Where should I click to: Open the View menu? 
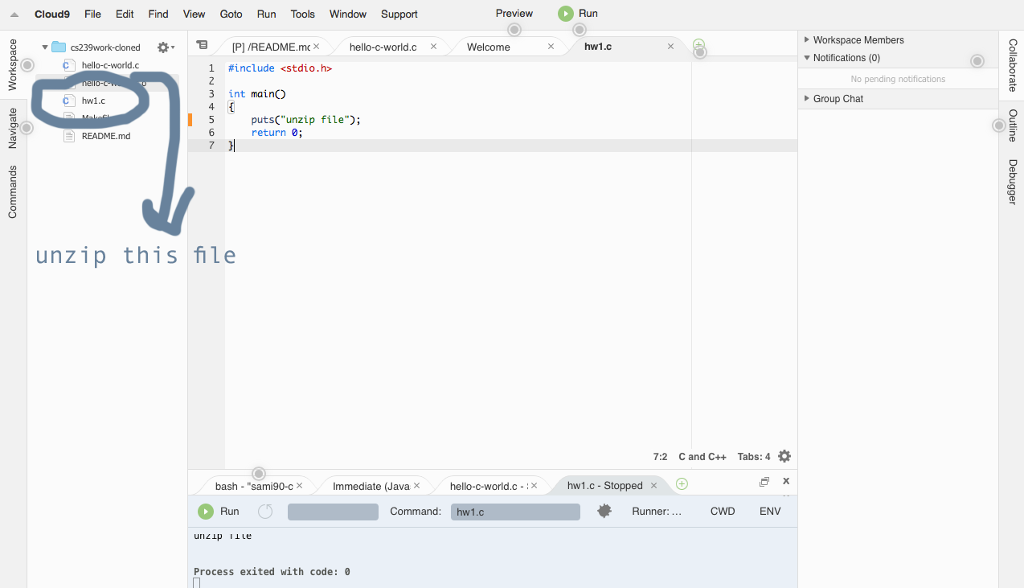[194, 14]
